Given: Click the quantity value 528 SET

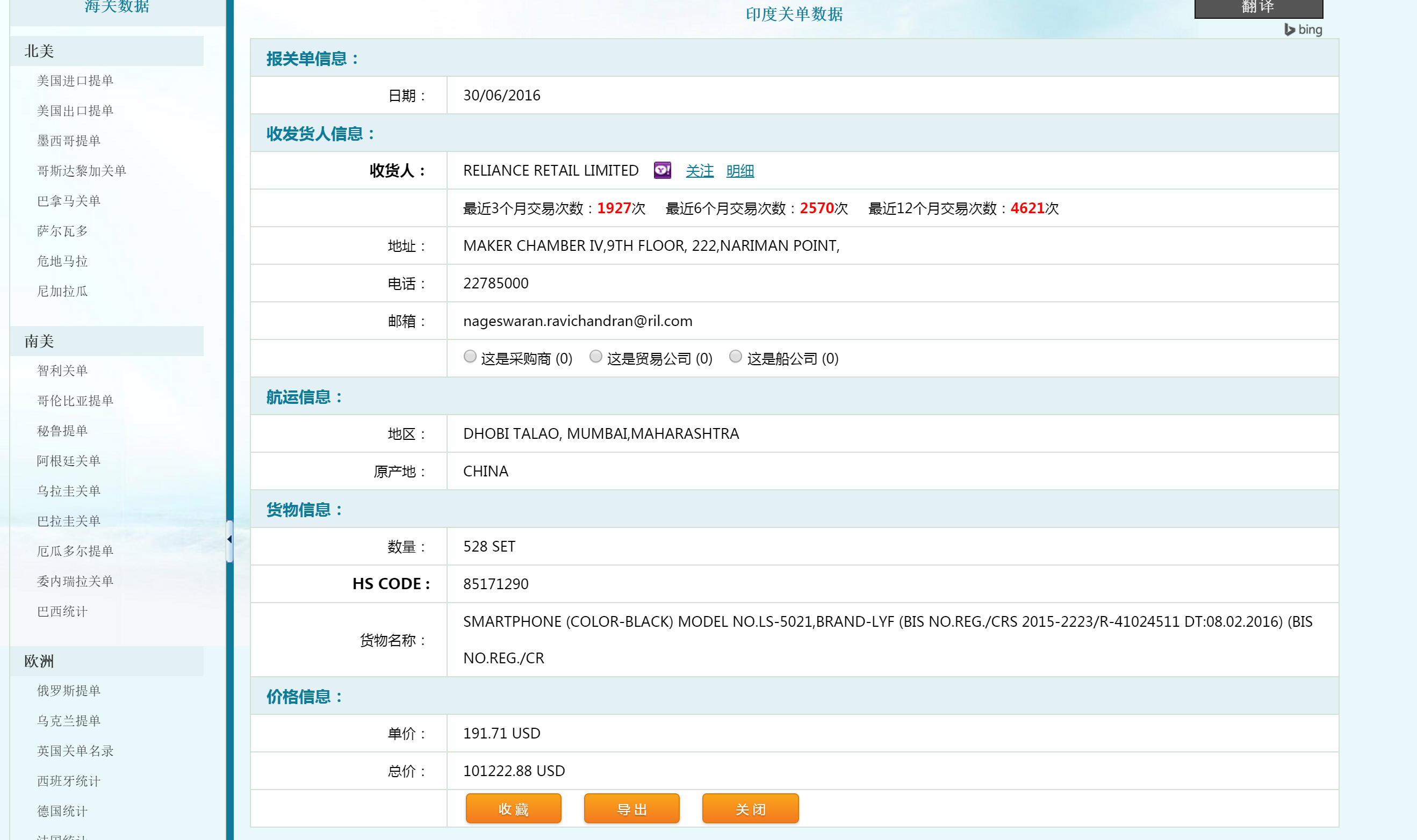Looking at the screenshot, I should 489,546.
